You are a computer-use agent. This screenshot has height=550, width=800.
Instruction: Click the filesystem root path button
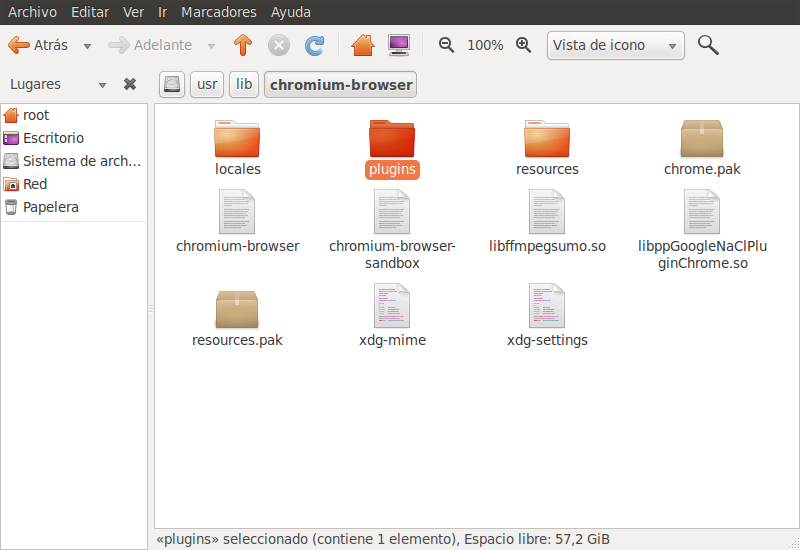point(172,84)
